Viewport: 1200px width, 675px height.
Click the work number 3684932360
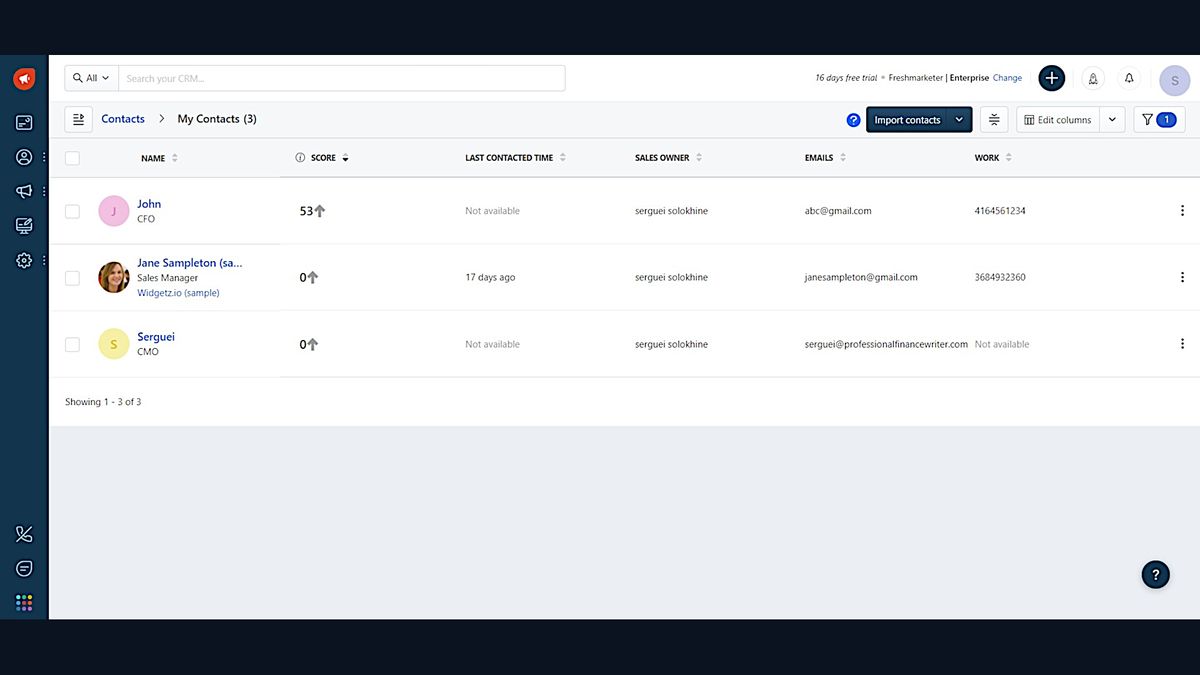[1000, 277]
